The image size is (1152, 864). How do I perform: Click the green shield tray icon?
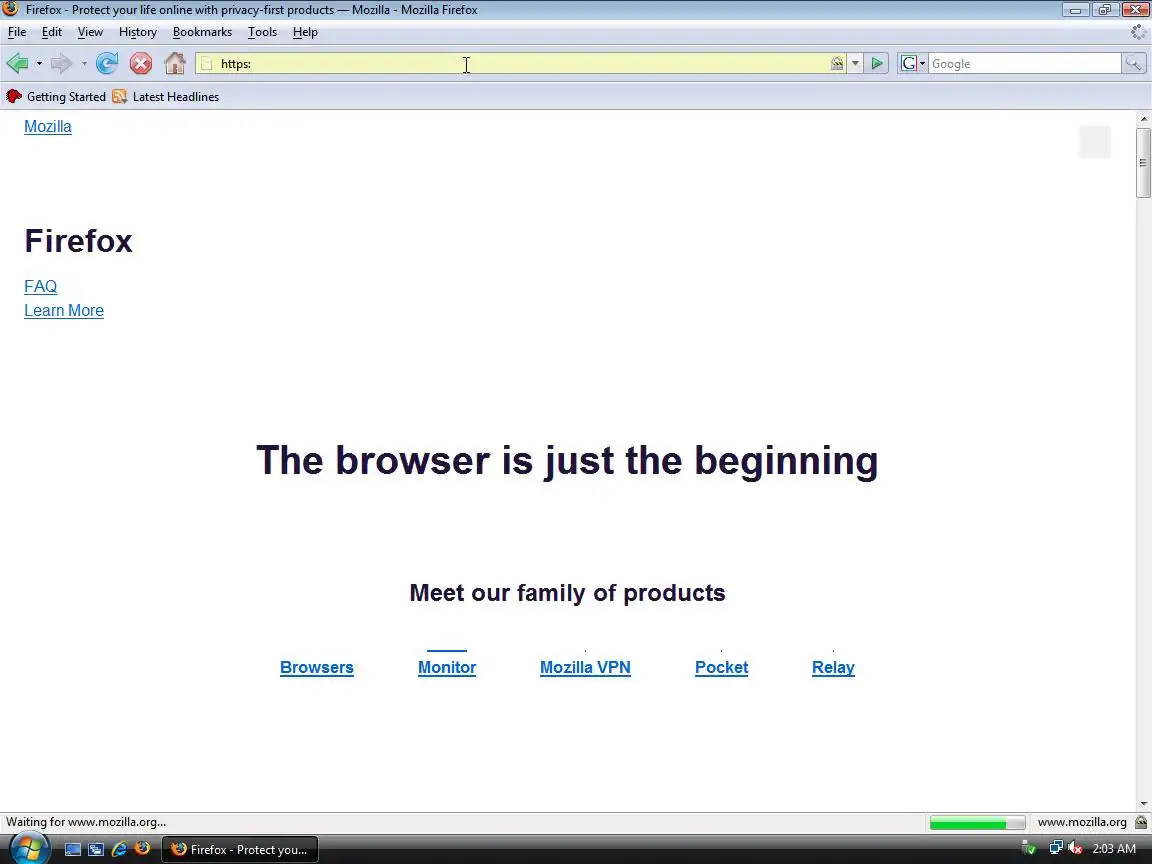tap(1029, 849)
